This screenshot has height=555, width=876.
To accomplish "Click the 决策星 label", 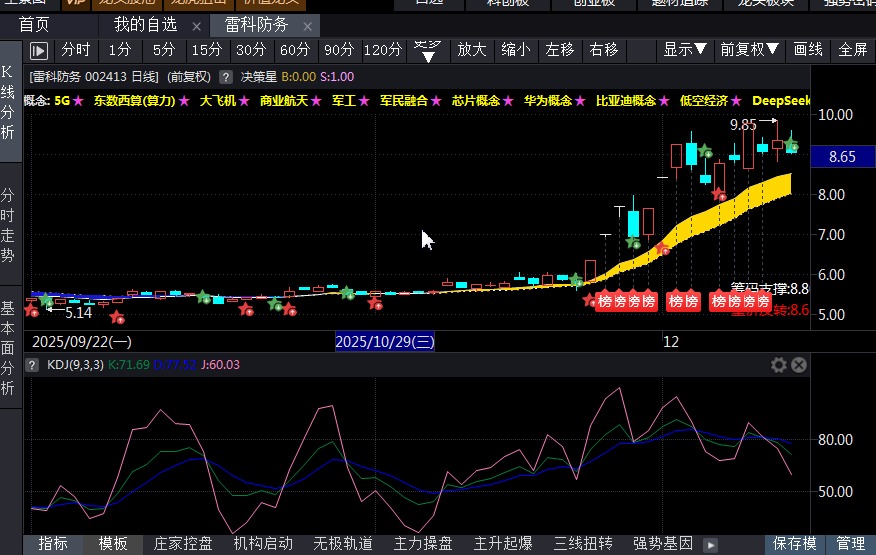I will [x=259, y=77].
